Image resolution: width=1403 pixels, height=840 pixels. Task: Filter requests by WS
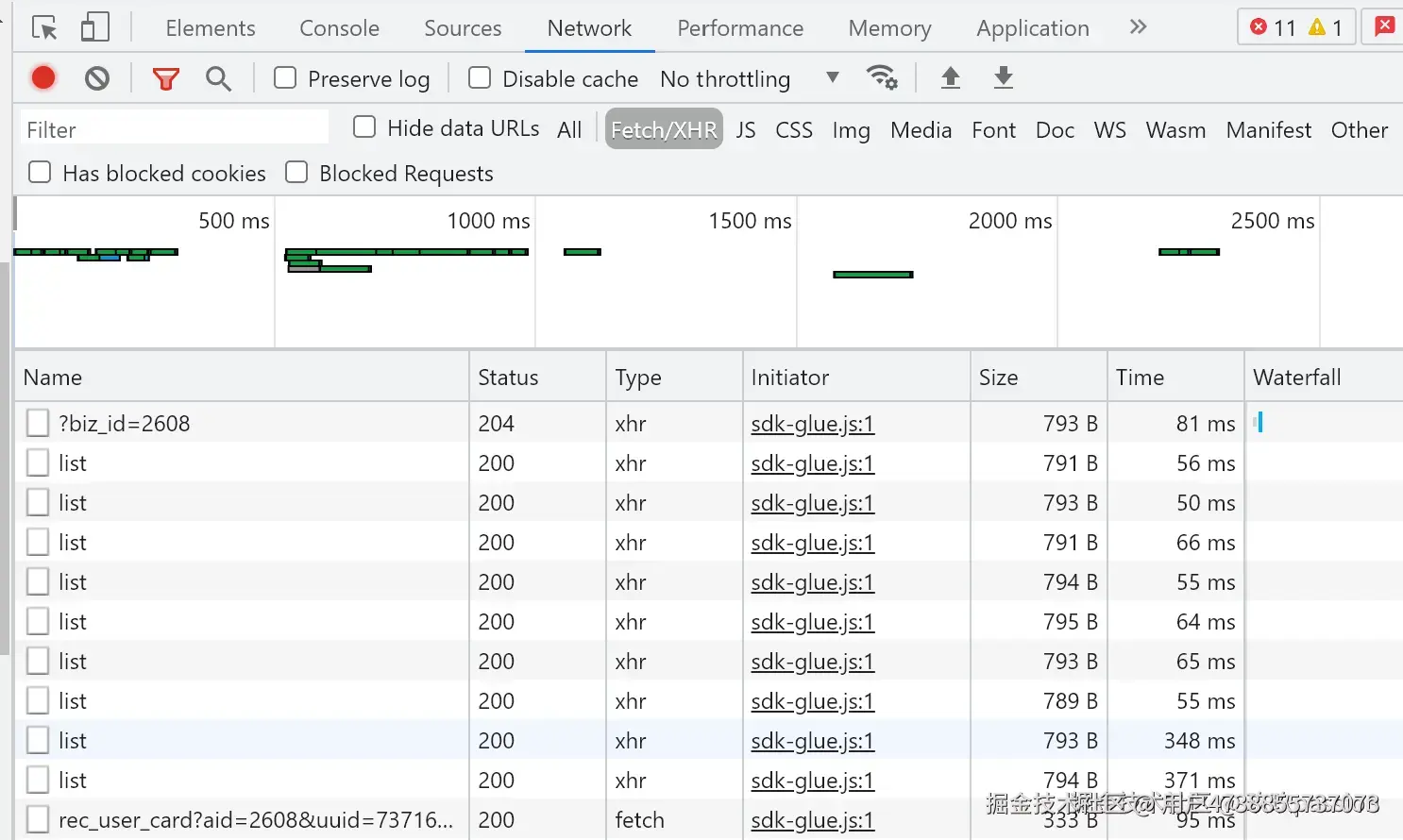[1110, 129]
